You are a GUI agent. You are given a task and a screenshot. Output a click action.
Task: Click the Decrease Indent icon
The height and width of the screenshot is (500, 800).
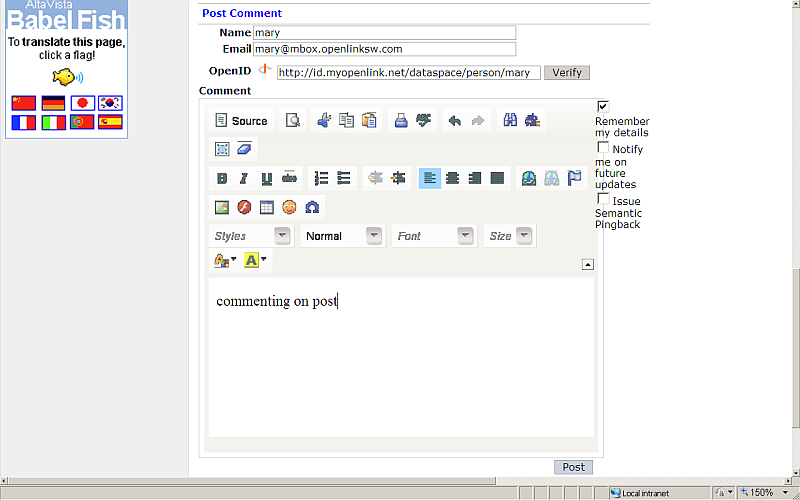[x=376, y=178]
